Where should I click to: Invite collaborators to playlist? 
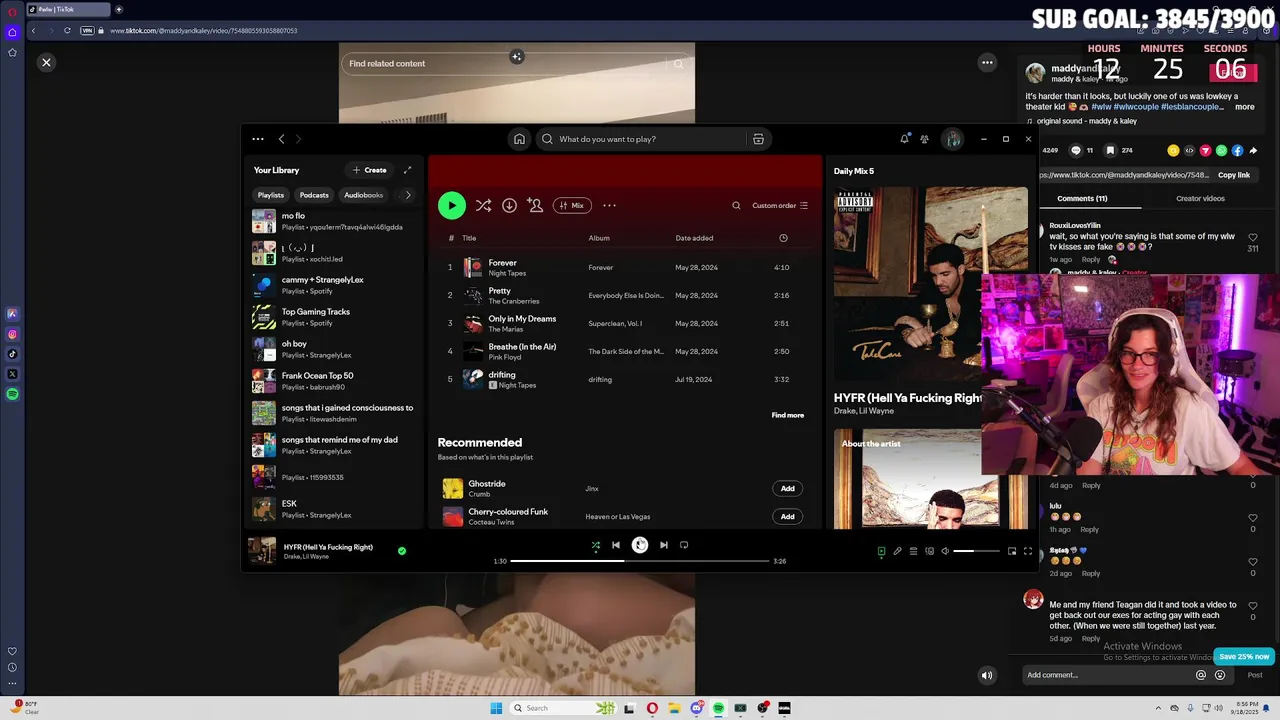pos(535,205)
